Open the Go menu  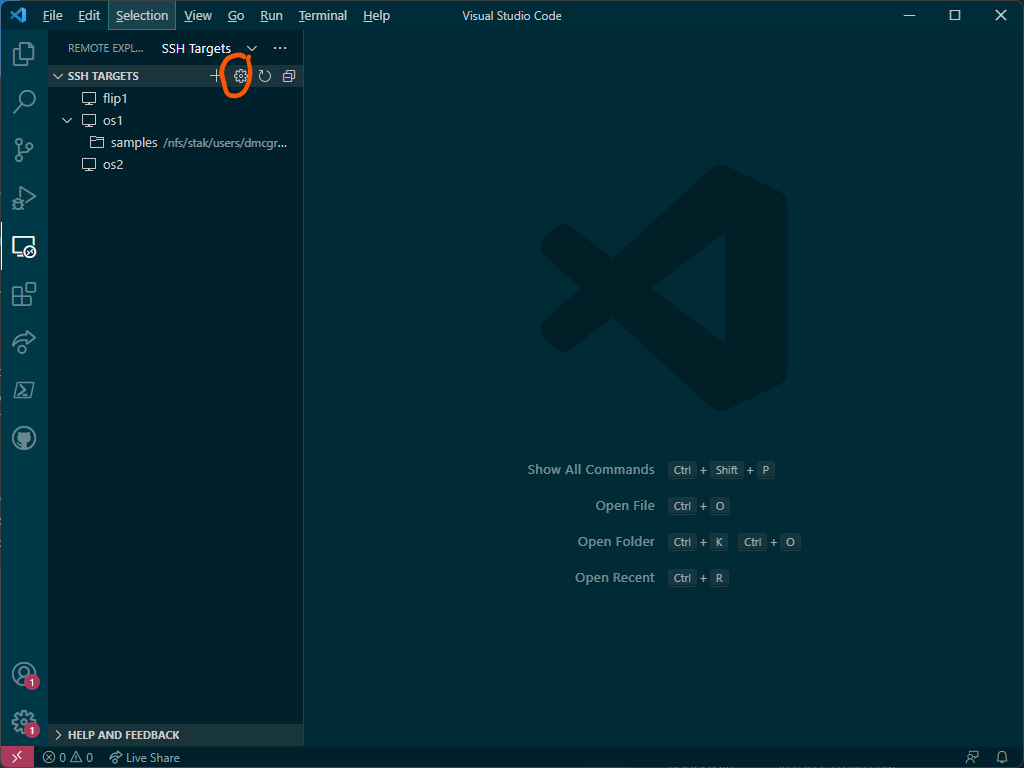point(236,16)
